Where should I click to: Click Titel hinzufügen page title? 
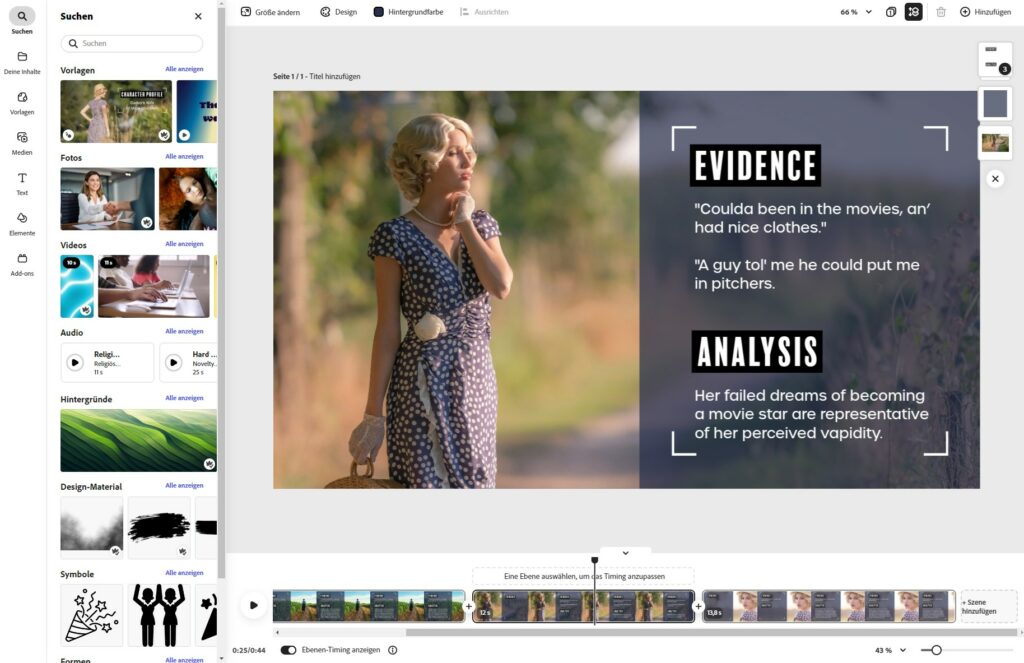[334, 76]
